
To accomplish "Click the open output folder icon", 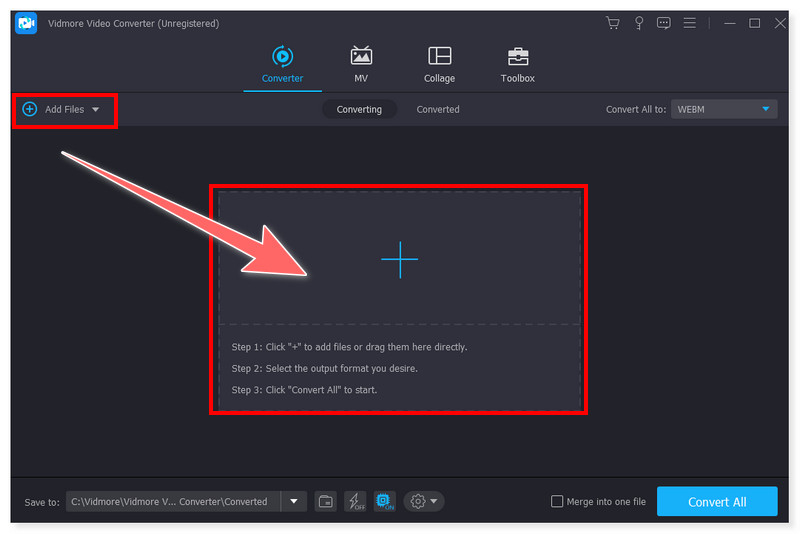I will tap(325, 501).
